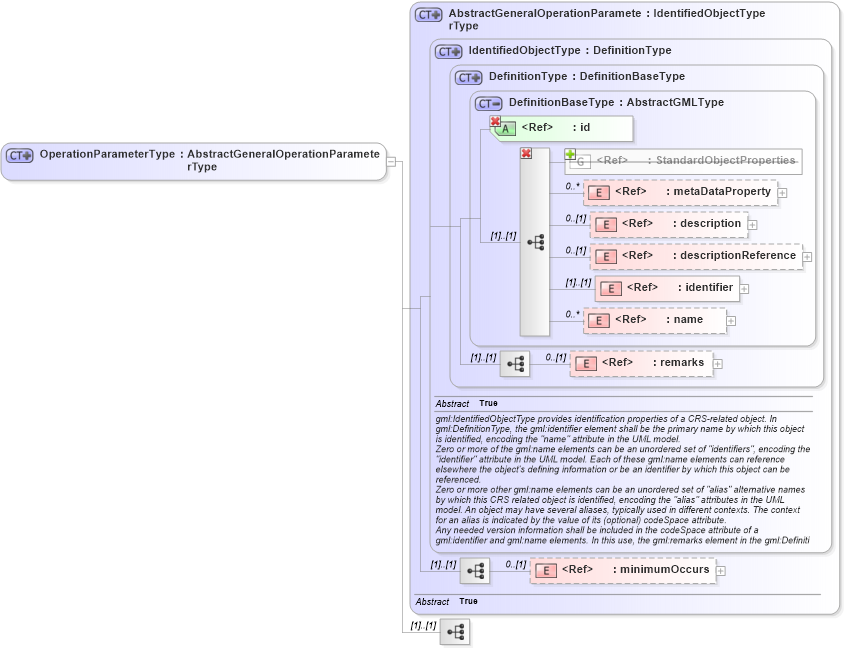Click the G group icon of StandardObjectProperties
844x649 pixels.
coord(580,161)
